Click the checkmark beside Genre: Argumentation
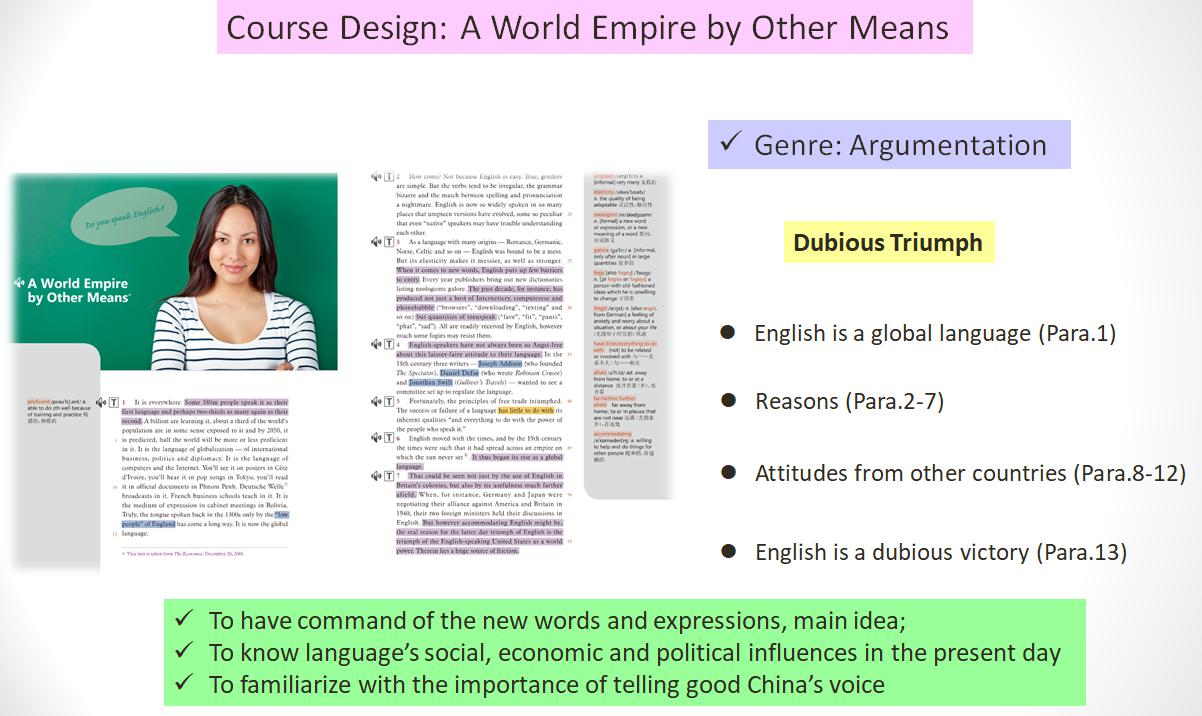Screen dimensions: 1202x716 click(x=731, y=145)
